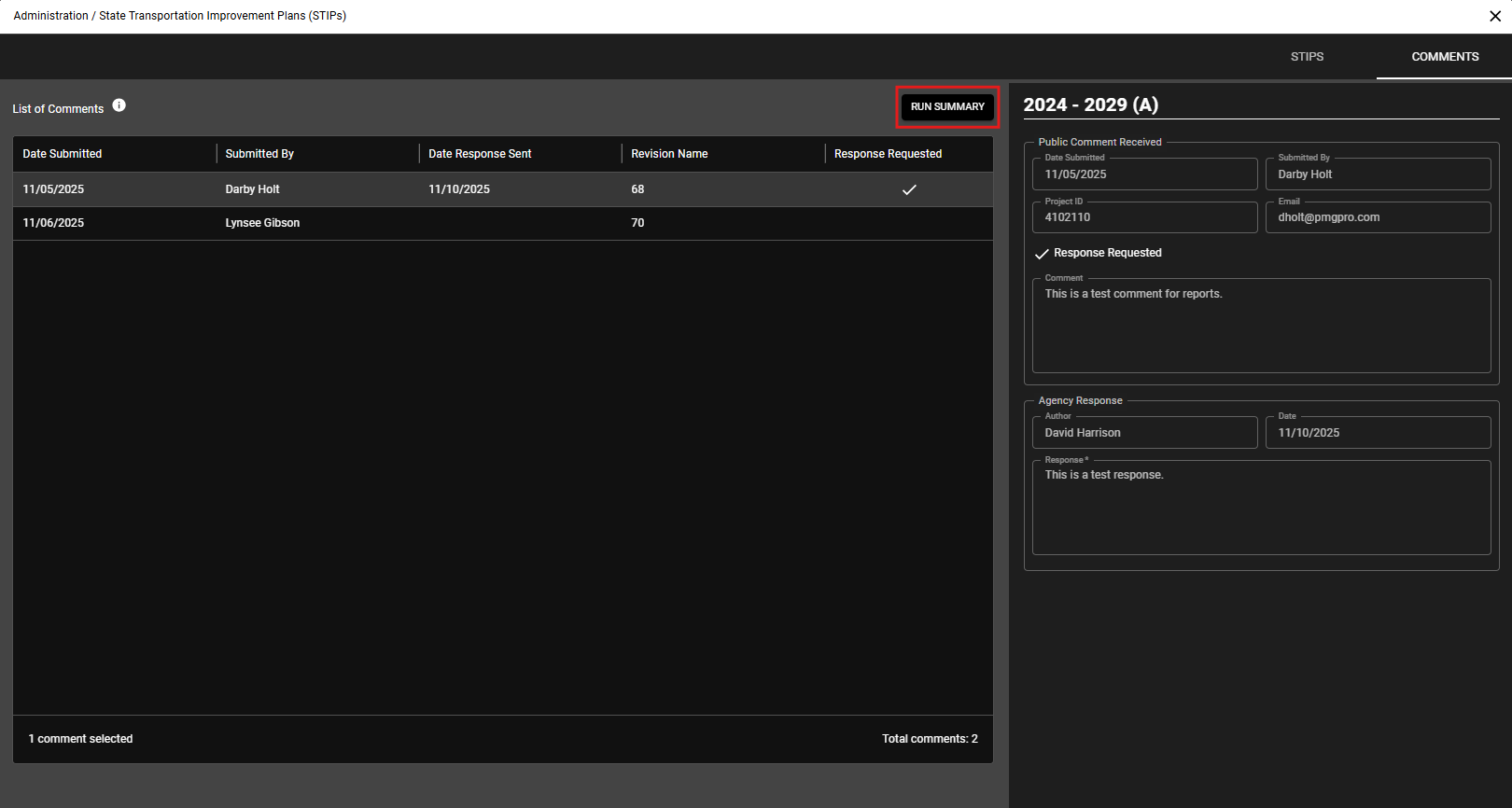Click the Agency Response Date field

tap(1378, 433)
